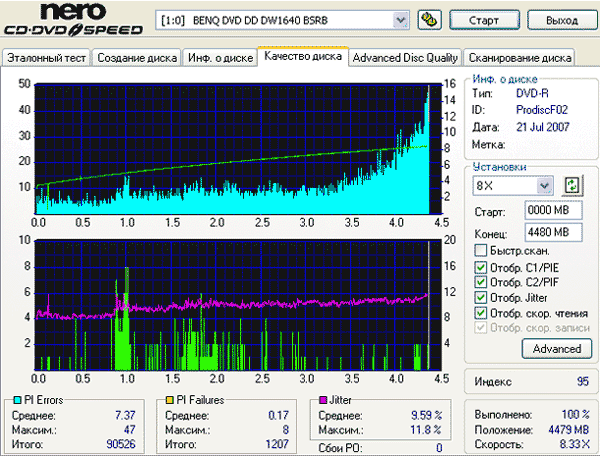
Task: Toggle Отобр. C2/PIF checkbox
Action: point(480,282)
